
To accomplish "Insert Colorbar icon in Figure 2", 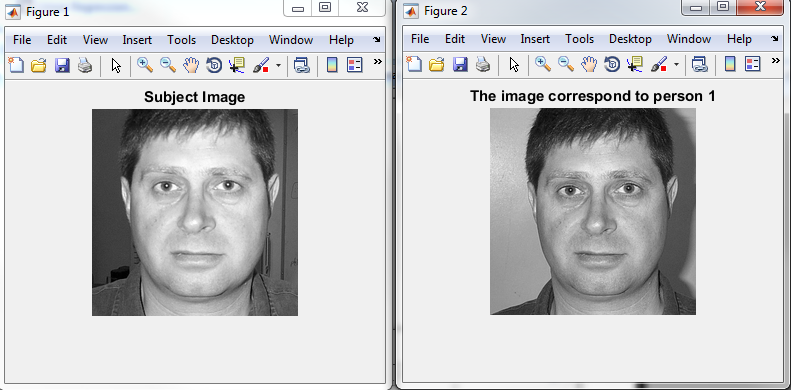I will [x=730, y=64].
